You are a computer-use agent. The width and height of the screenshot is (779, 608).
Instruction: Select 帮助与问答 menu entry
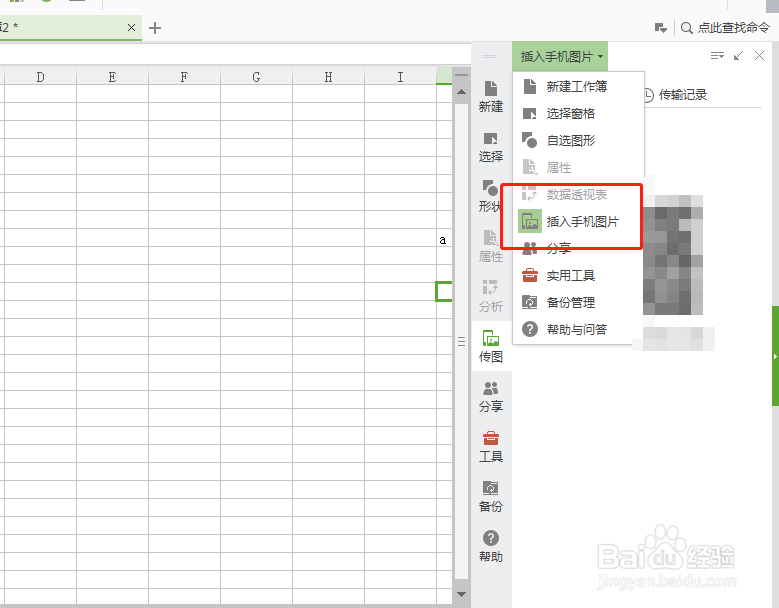point(578,329)
